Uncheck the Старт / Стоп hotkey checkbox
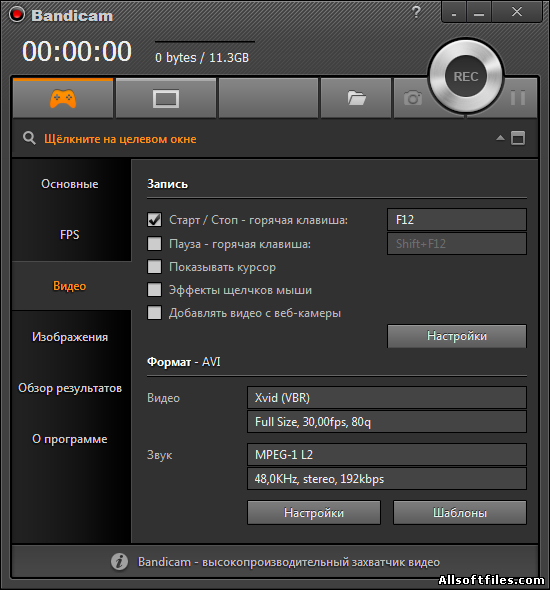Image resolution: width=550 pixels, height=590 pixels. click(x=154, y=220)
